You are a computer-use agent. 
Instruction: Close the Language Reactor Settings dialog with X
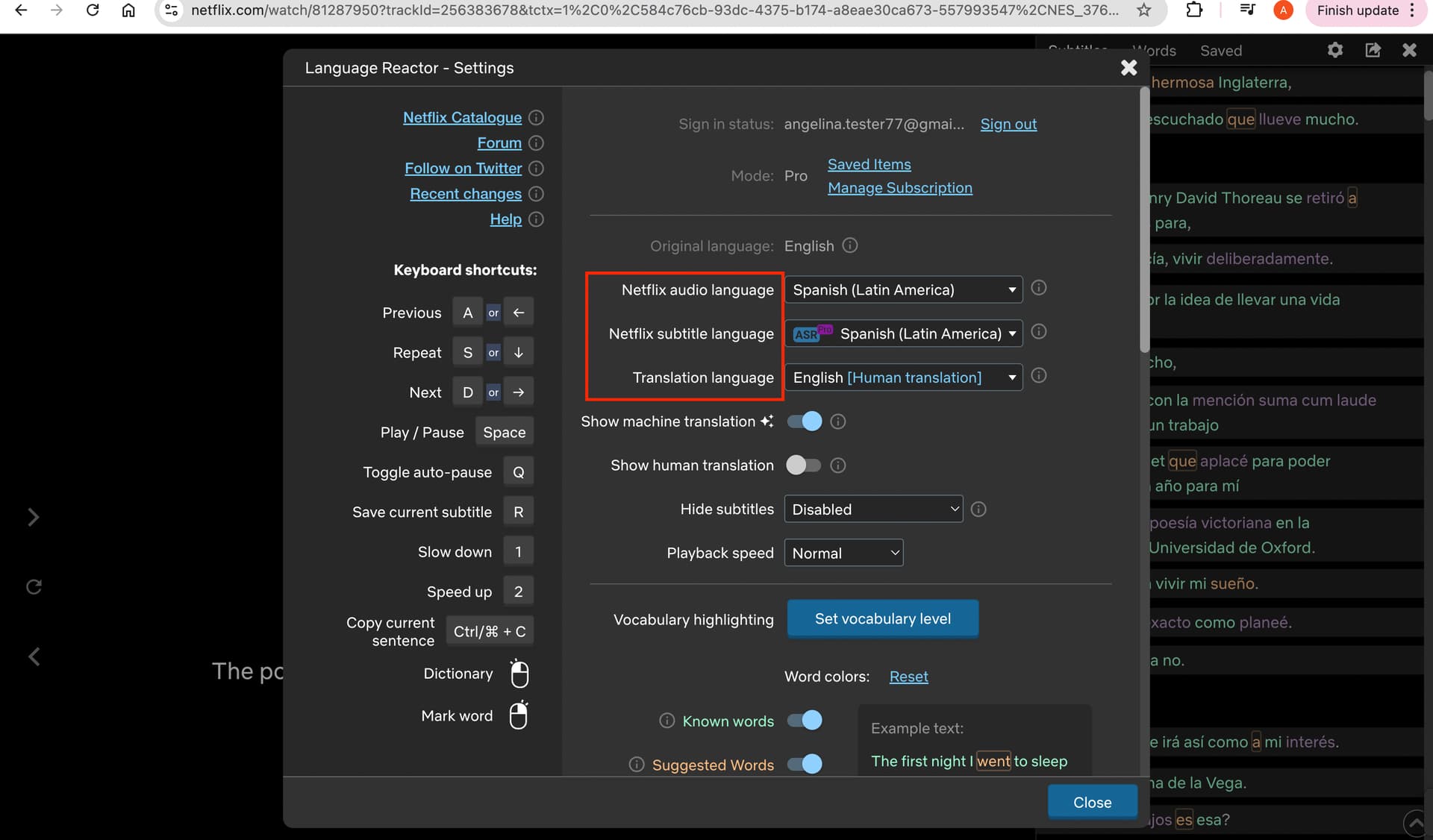click(1128, 68)
